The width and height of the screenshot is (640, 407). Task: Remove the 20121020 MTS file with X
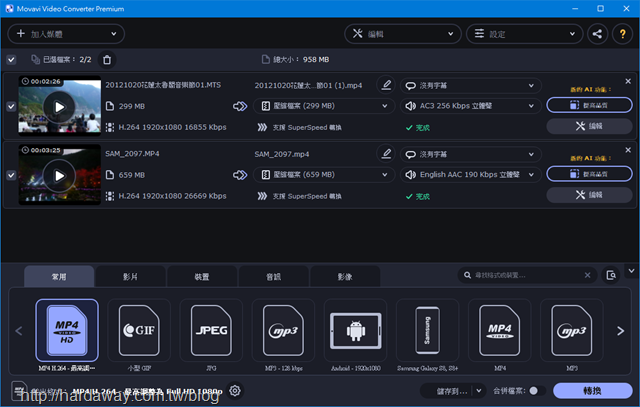628,81
